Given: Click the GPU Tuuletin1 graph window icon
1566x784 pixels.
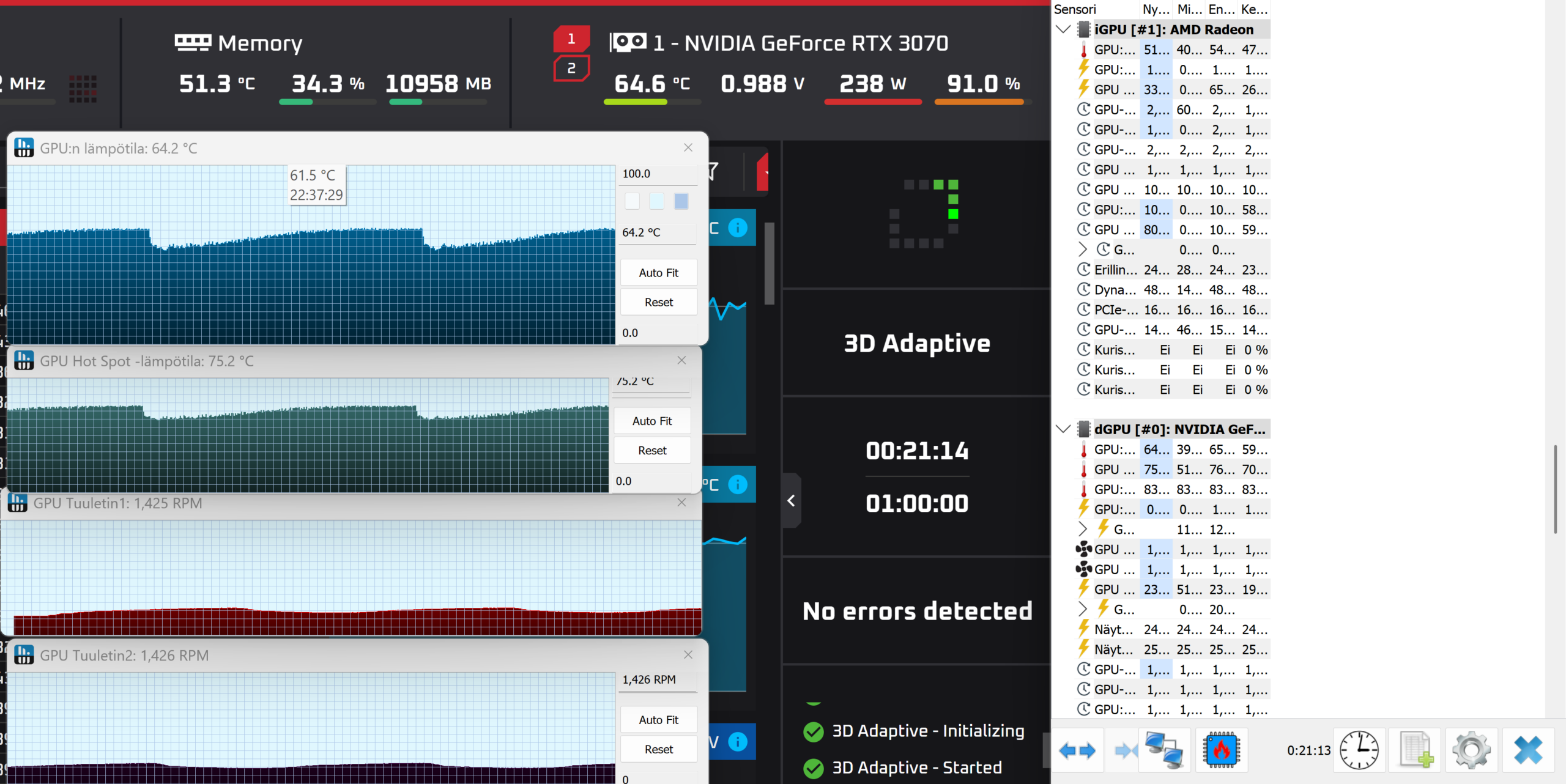Looking at the screenshot, I should tap(18, 503).
